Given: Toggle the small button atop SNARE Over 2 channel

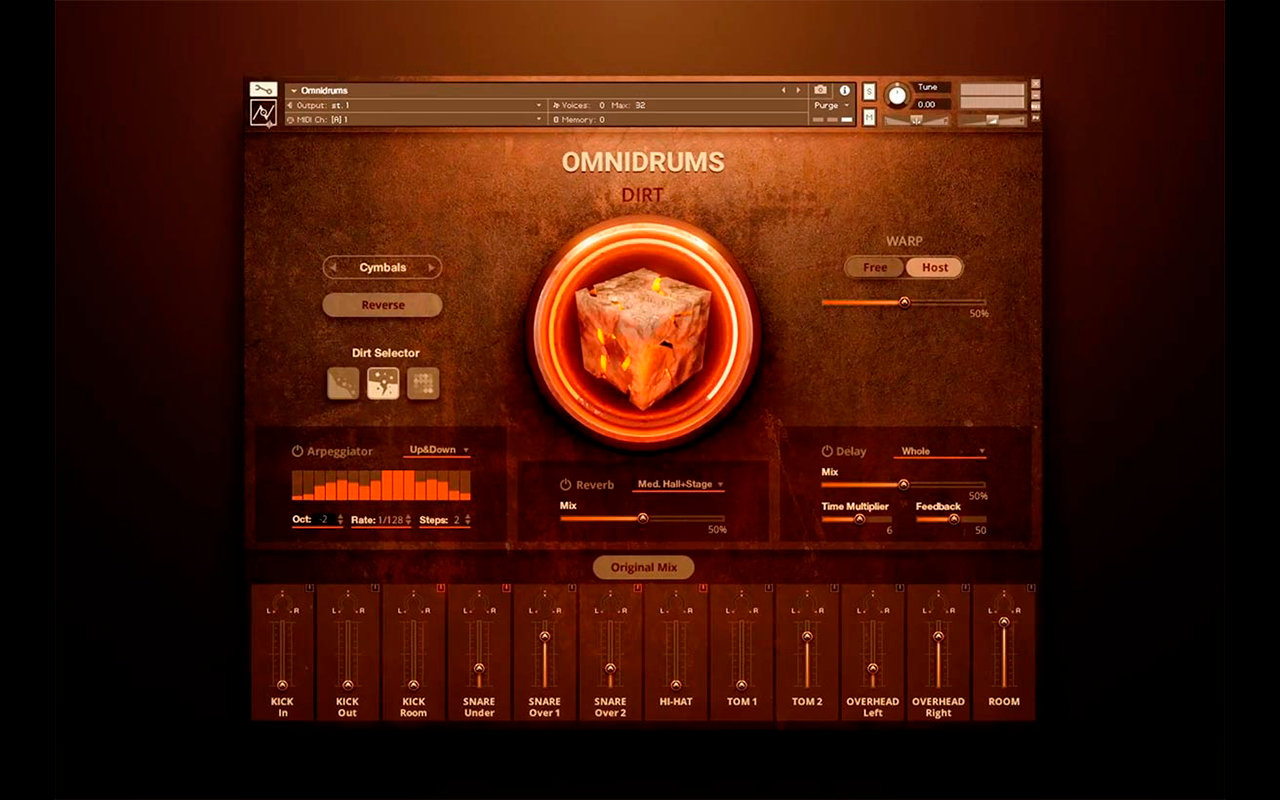Looking at the screenshot, I should tap(638, 588).
